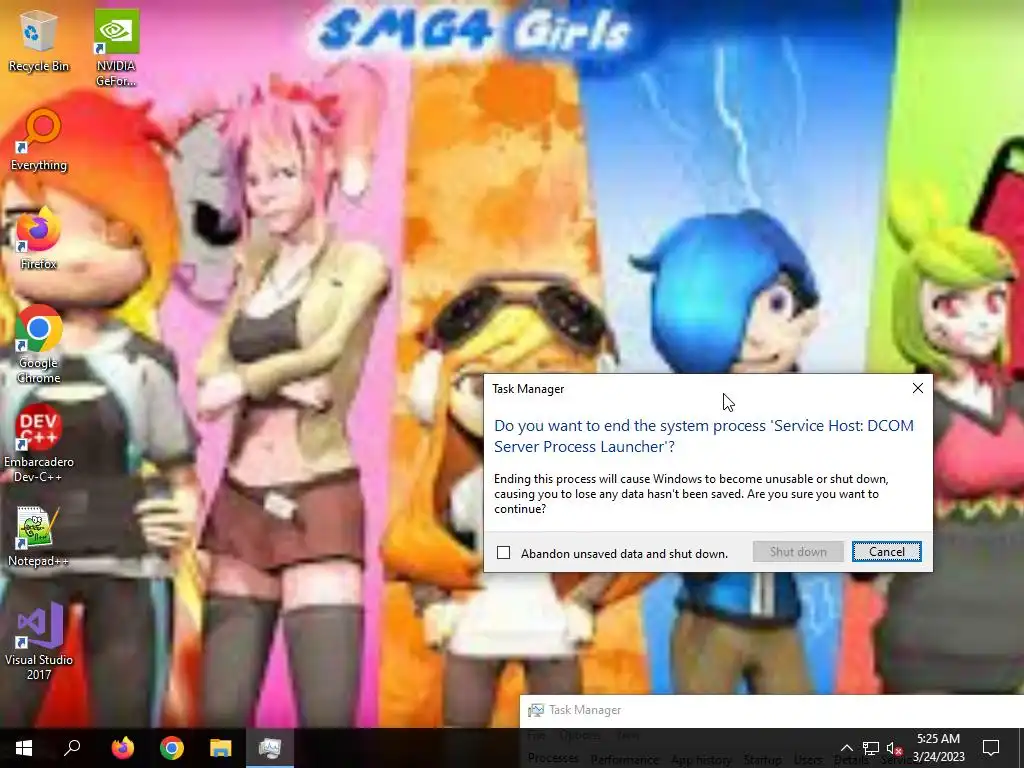Select the Embarcadero Dev-C++ desktop shortcut
Image resolution: width=1024 pixels, height=768 pixels.
(x=39, y=443)
